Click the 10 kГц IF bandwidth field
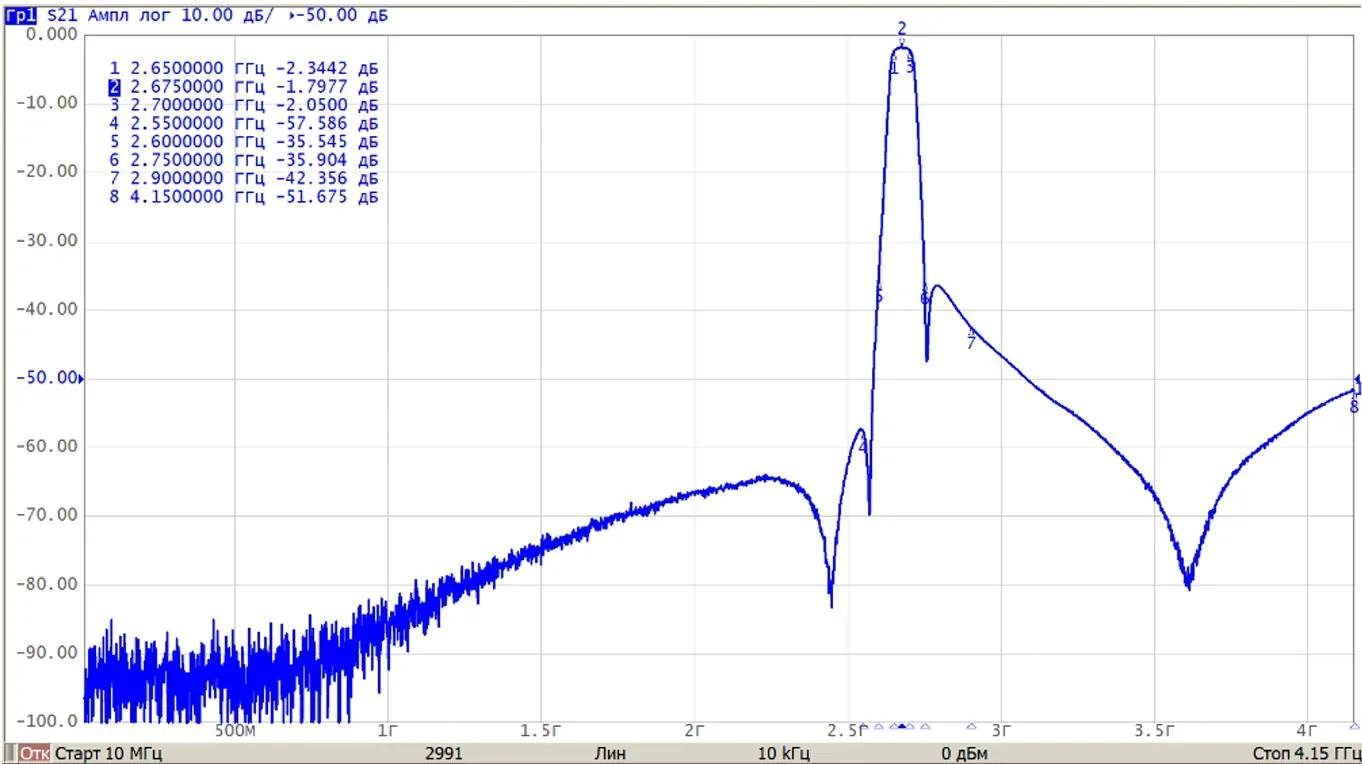This screenshot has width=1362, height=764. 783,753
